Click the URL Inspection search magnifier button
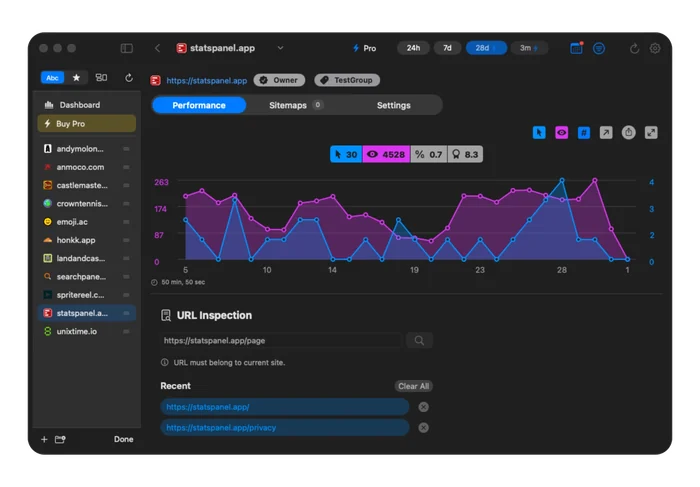Viewport: 700px width, 487px height. coord(419,341)
